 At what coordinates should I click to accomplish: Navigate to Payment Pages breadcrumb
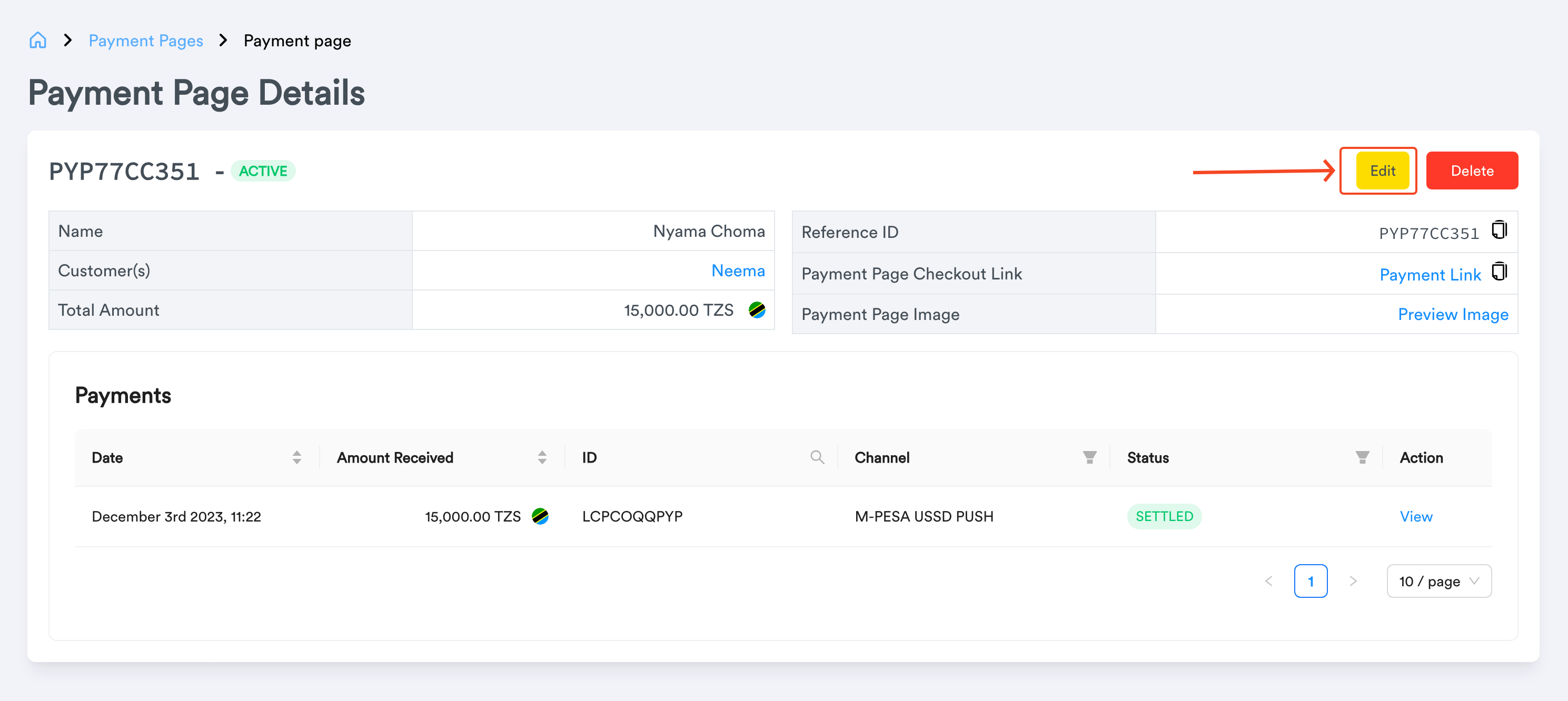point(146,41)
